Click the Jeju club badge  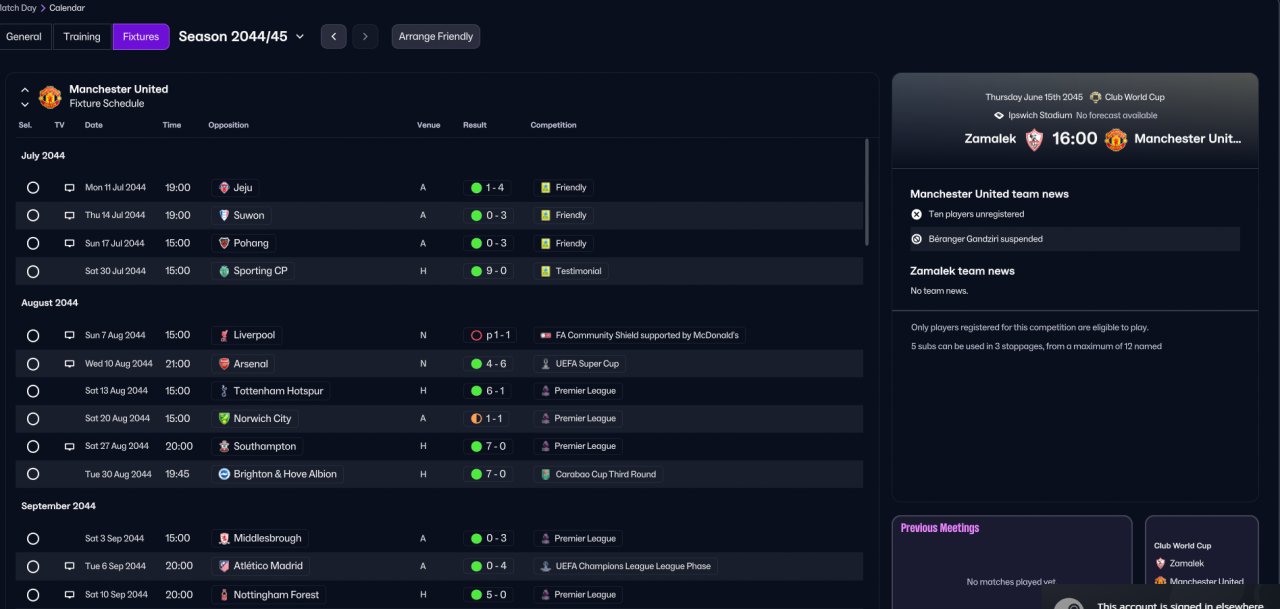[x=224, y=187]
